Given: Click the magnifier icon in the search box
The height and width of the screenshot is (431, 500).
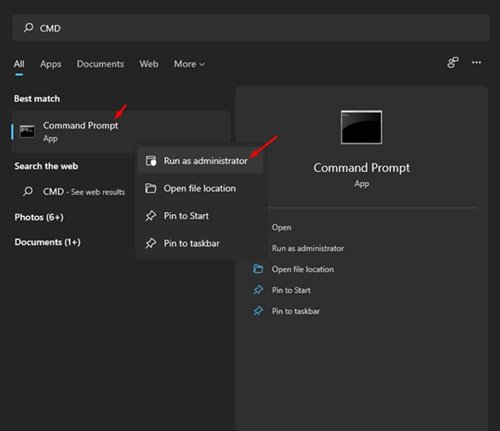Looking at the screenshot, I should point(28,28).
